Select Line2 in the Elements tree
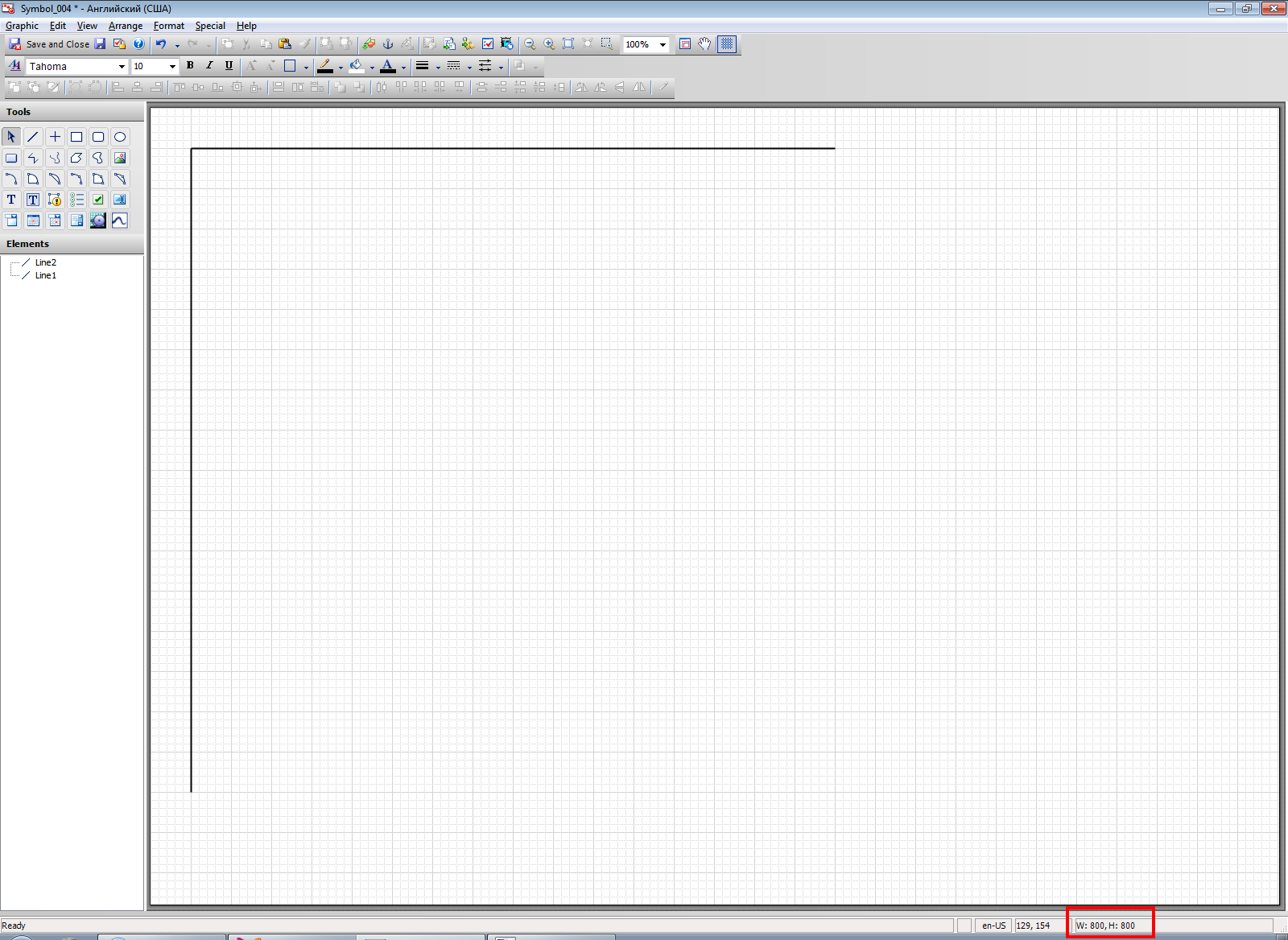This screenshot has width=1288, height=940. [46, 262]
